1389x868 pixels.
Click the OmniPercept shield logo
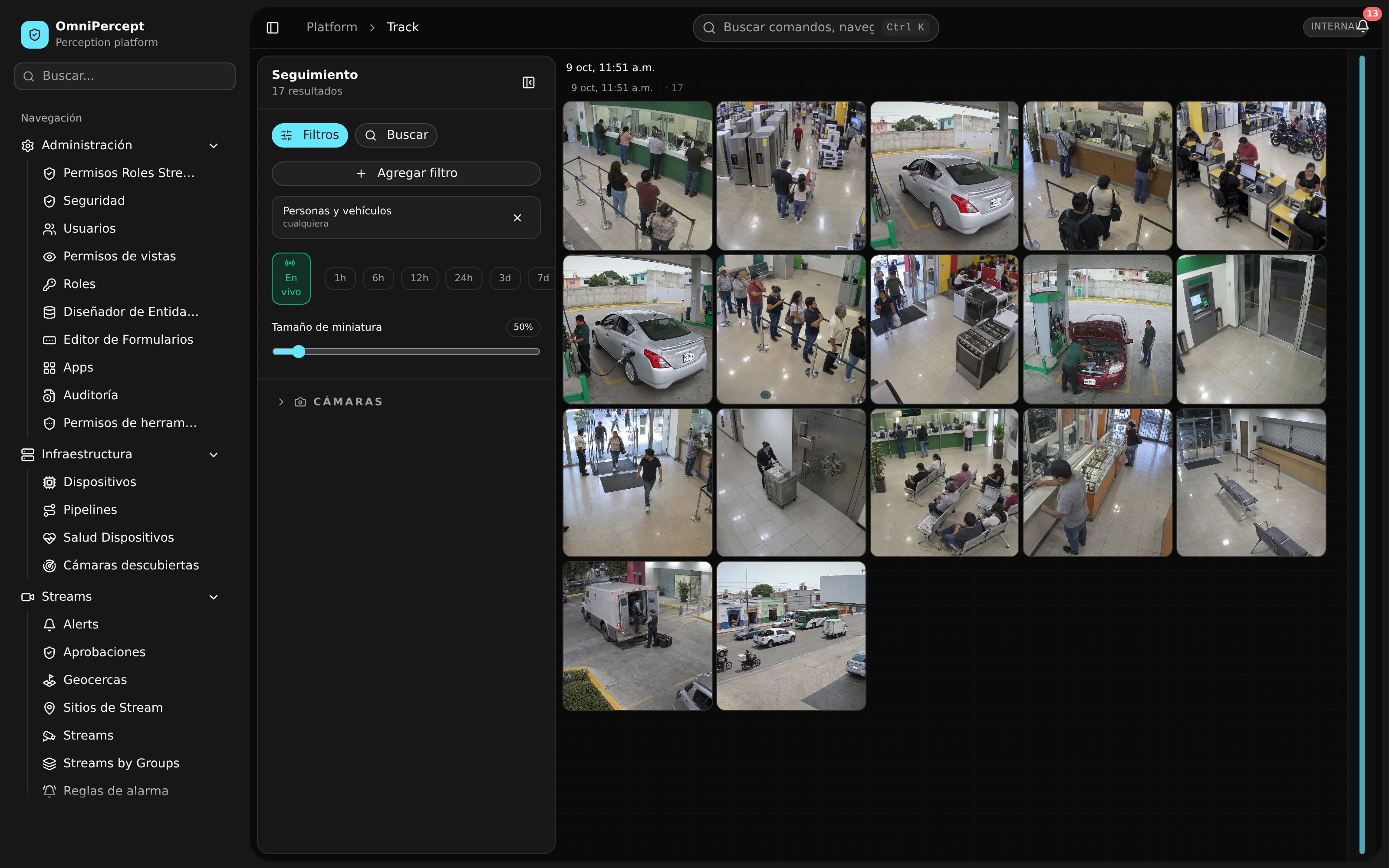point(34,34)
